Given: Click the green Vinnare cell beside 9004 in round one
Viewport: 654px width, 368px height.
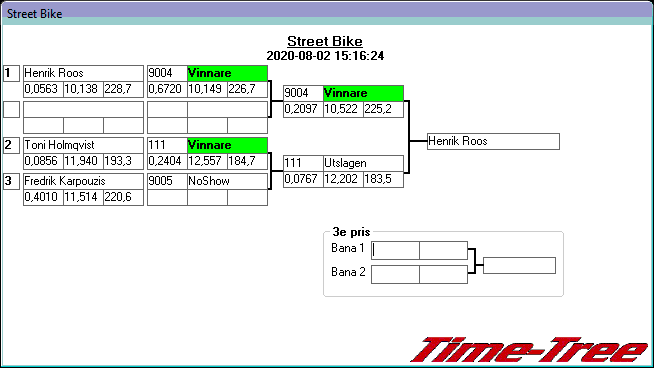Looking at the screenshot, I should click(x=227, y=73).
